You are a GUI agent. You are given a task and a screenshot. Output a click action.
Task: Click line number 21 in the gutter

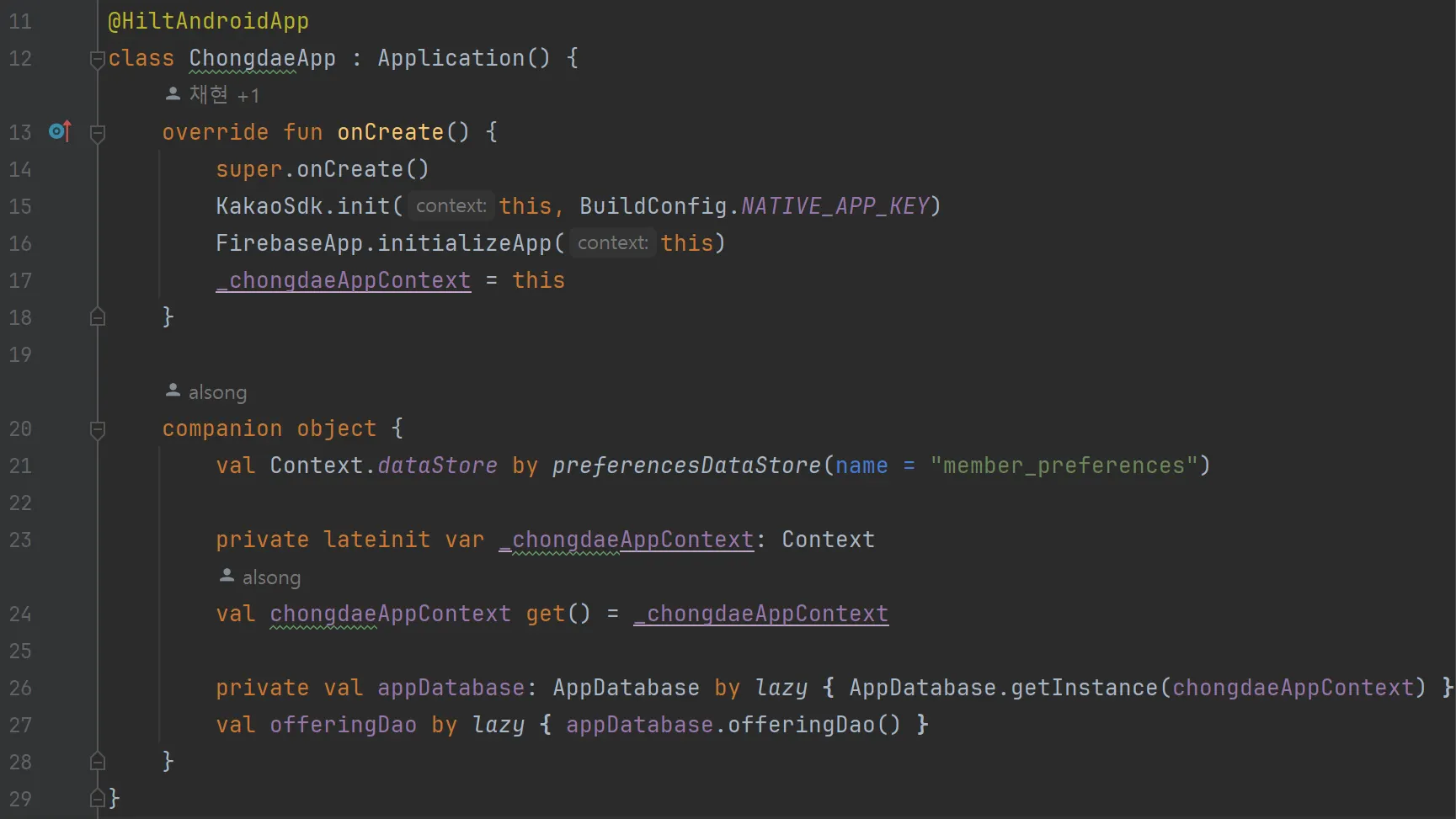pyautogui.click(x=20, y=465)
